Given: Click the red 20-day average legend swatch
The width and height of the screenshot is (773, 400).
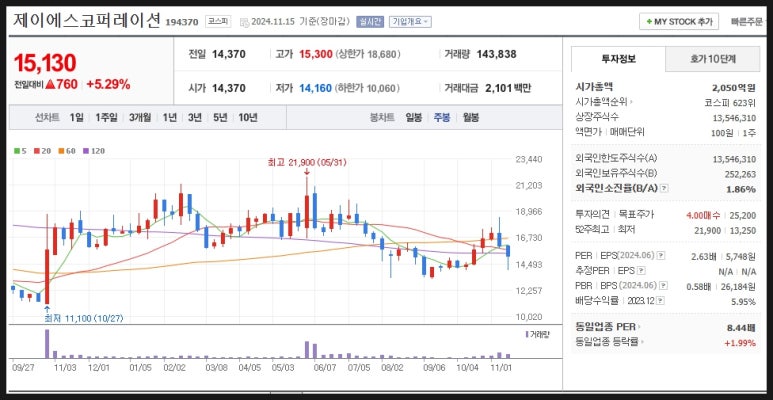Looking at the screenshot, I should (36, 151).
